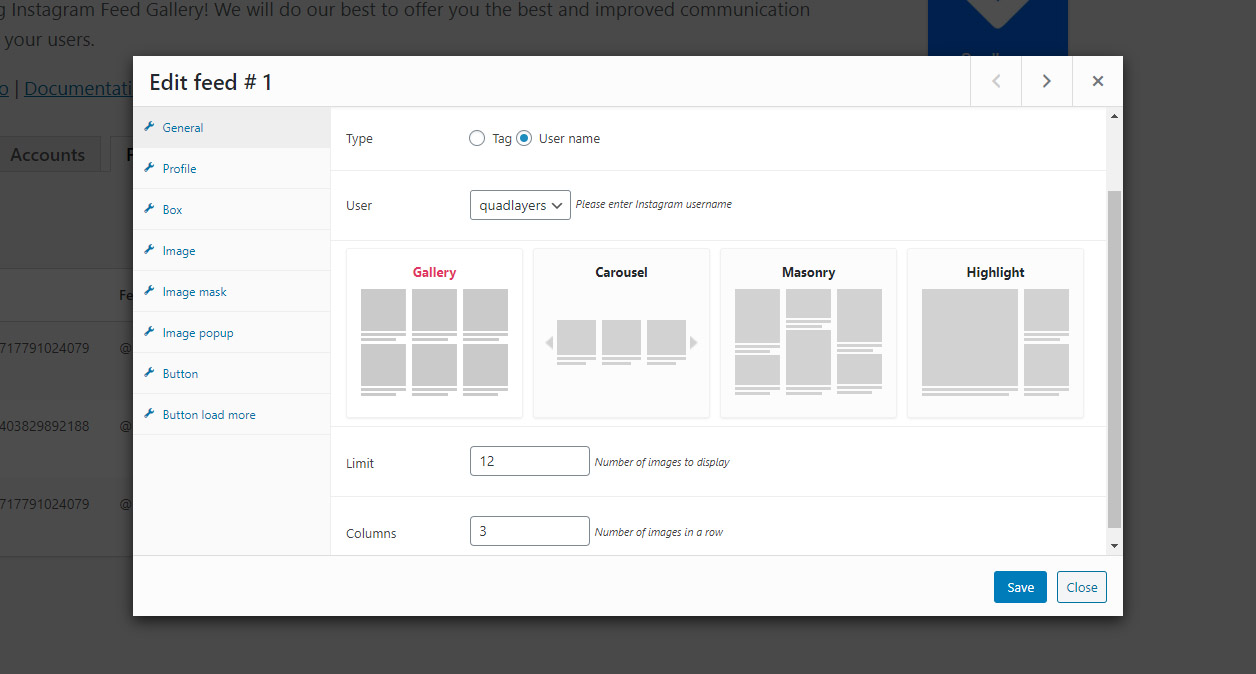Click the wrench icon beside Image popup

(149, 332)
